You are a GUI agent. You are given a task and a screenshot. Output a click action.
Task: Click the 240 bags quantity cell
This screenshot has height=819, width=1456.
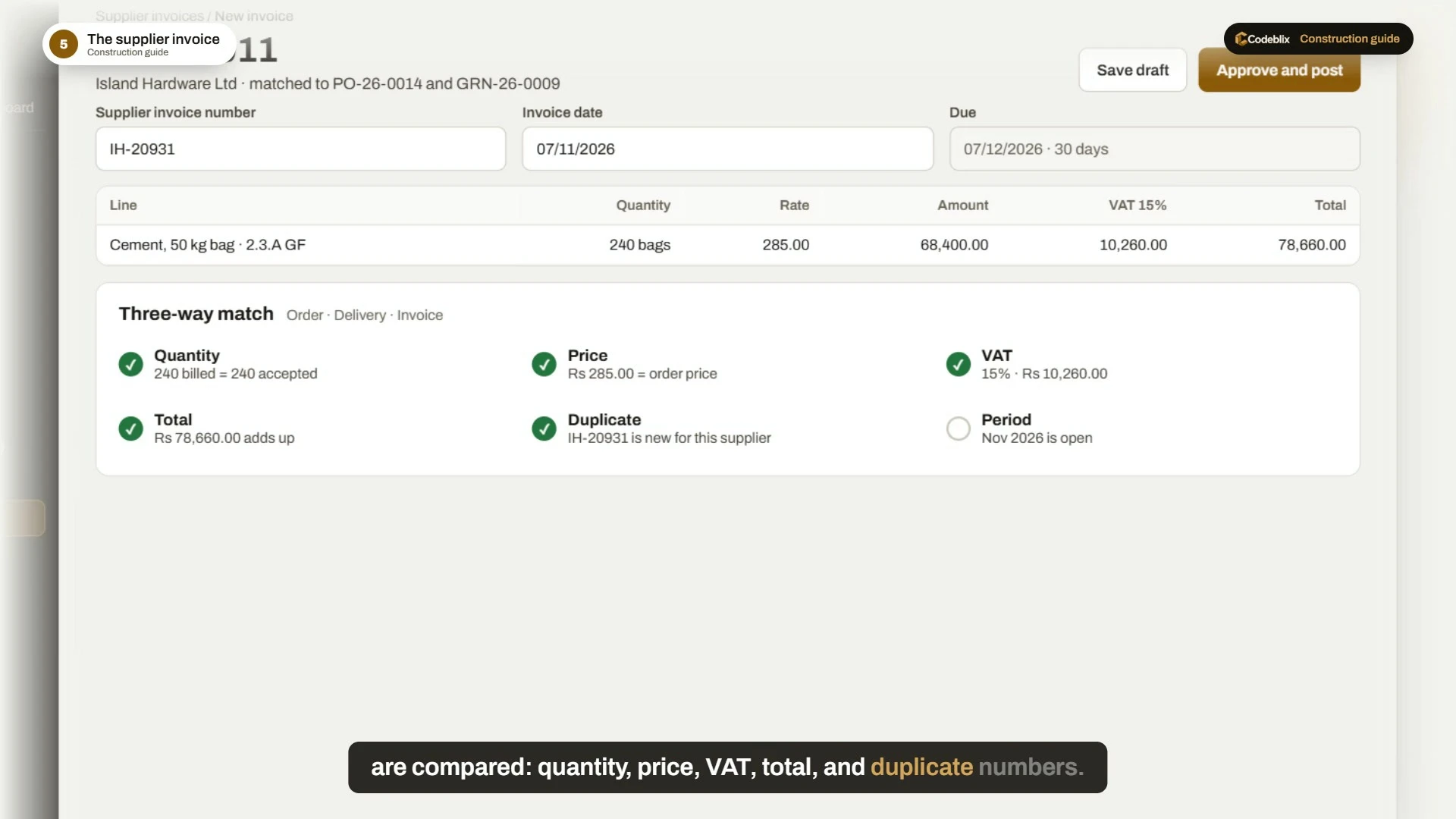tap(639, 245)
